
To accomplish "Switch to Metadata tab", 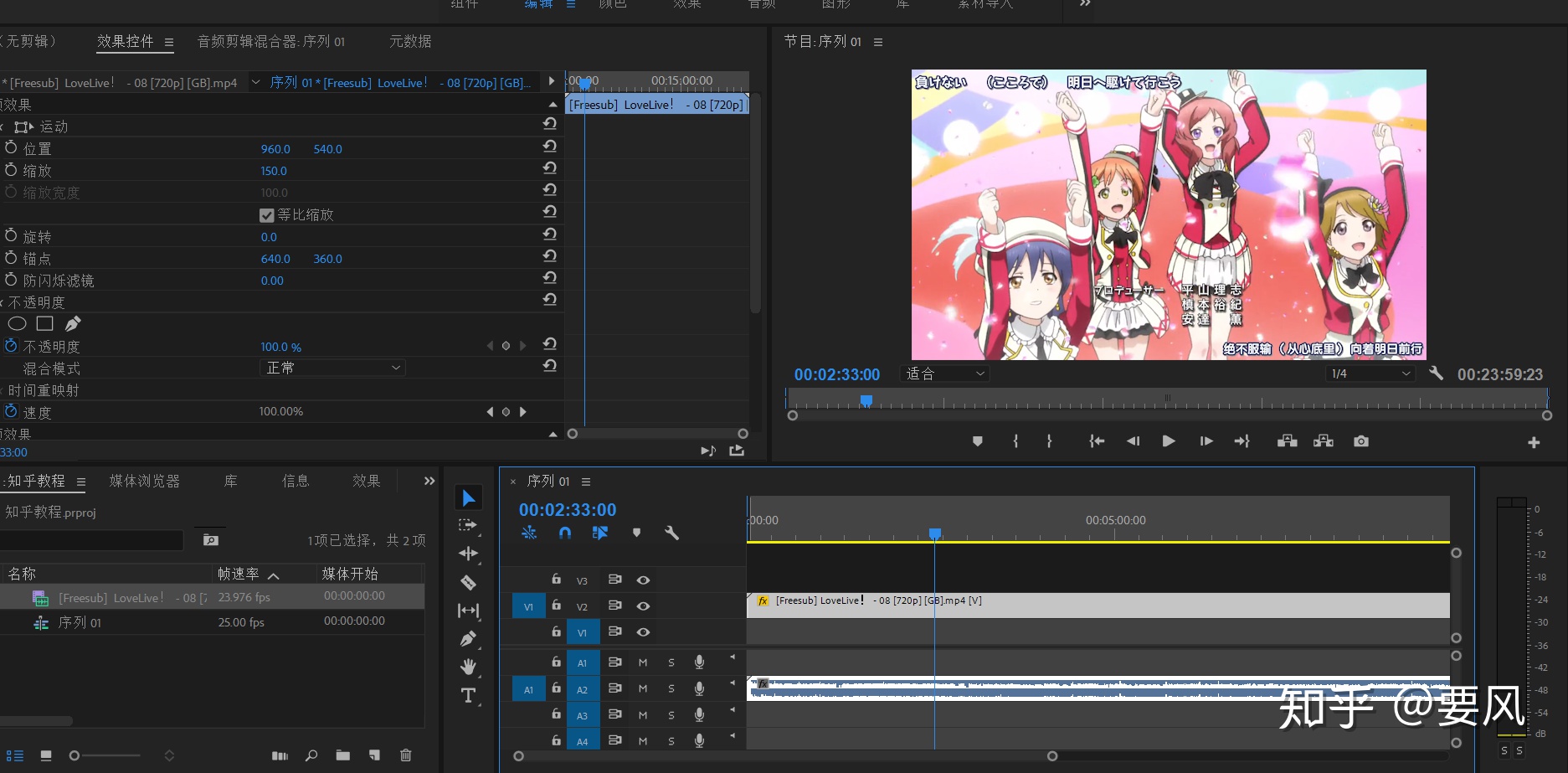I will (410, 41).
